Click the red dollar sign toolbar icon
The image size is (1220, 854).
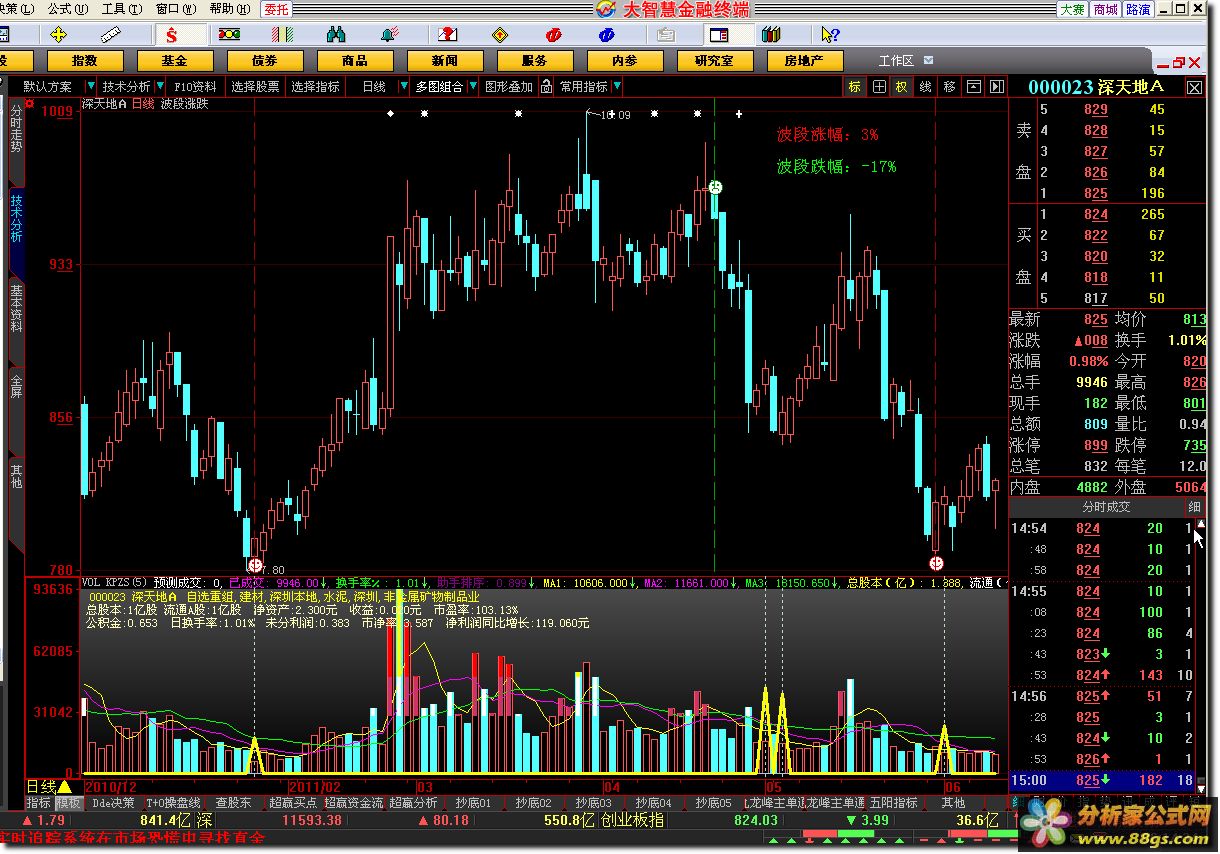click(171, 35)
